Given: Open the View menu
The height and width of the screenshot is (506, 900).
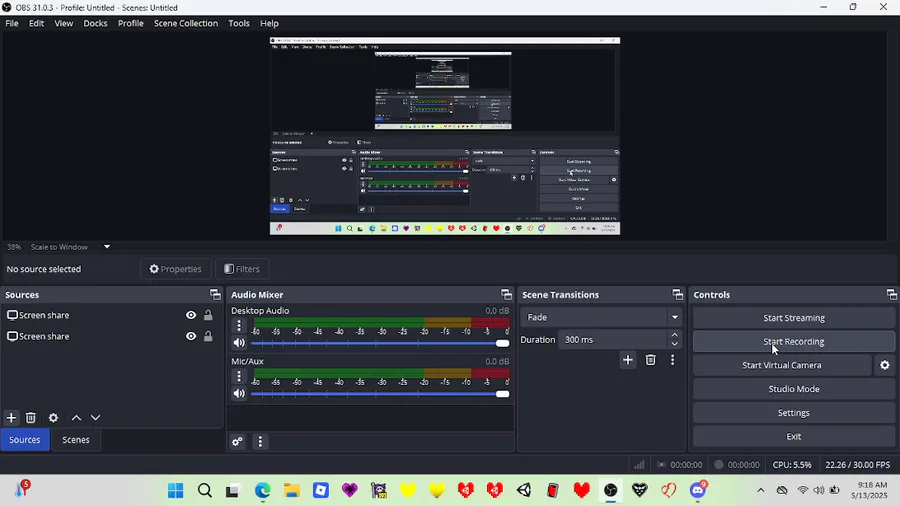Looking at the screenshot, I should pos(63,24).
